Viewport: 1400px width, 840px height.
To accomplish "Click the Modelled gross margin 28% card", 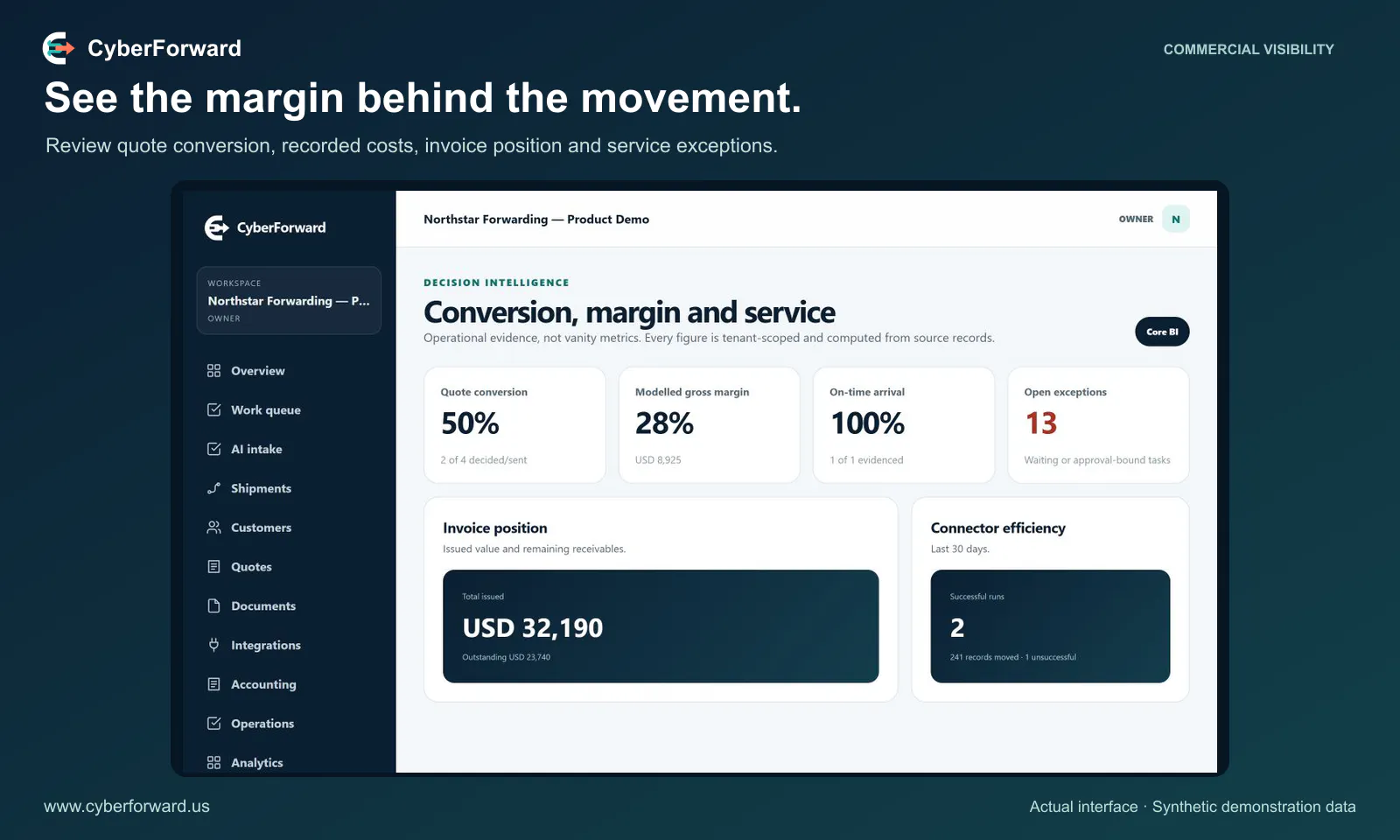I will coord(709,425).
